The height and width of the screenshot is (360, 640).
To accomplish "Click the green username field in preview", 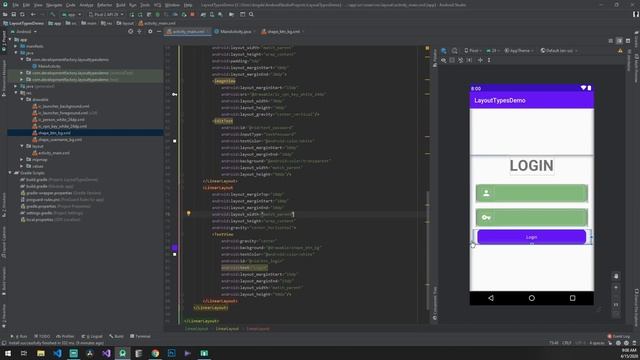I will point(531,193).
